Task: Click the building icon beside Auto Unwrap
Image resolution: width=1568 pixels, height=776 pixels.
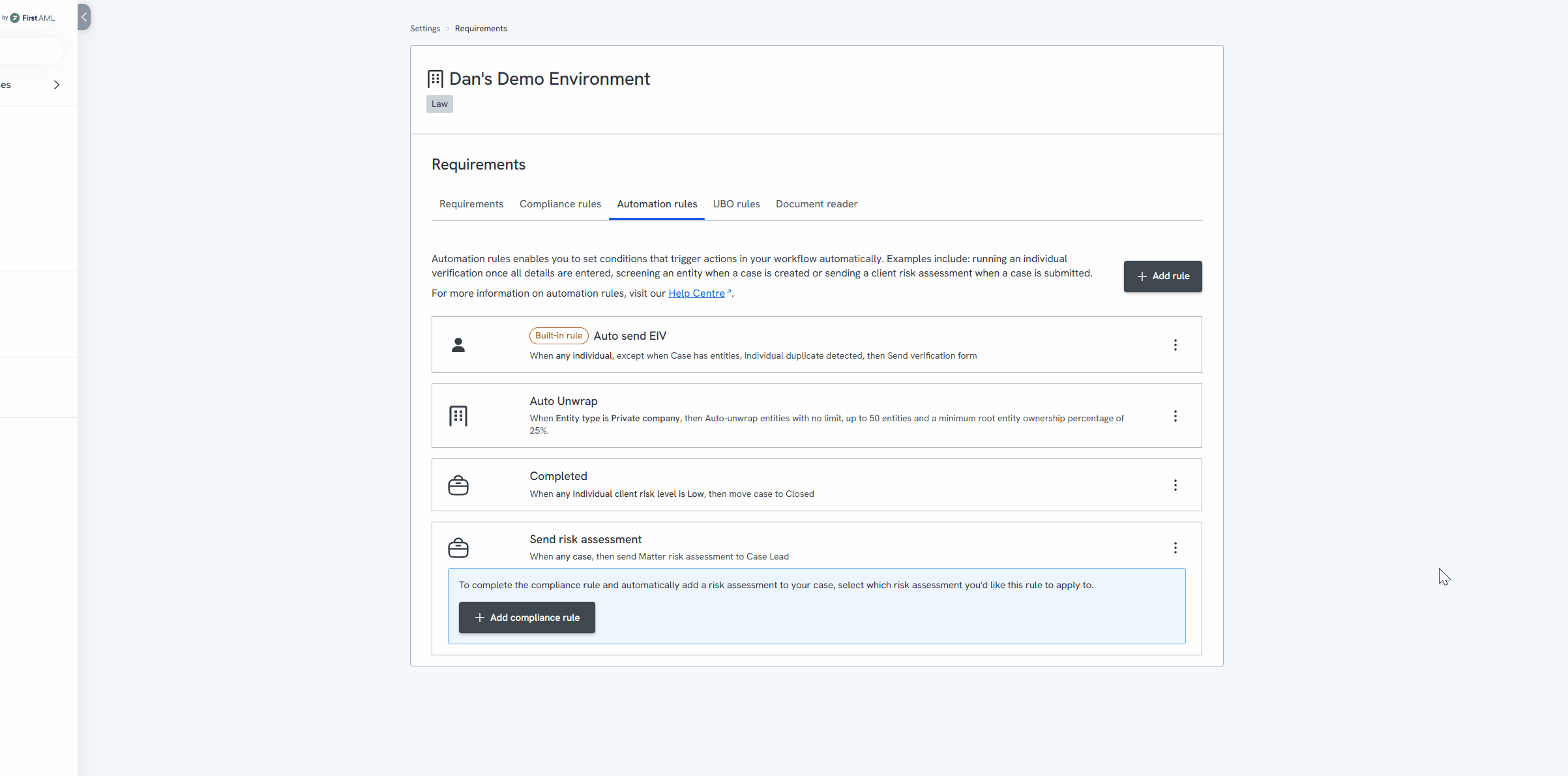Action: click(458, 416)
